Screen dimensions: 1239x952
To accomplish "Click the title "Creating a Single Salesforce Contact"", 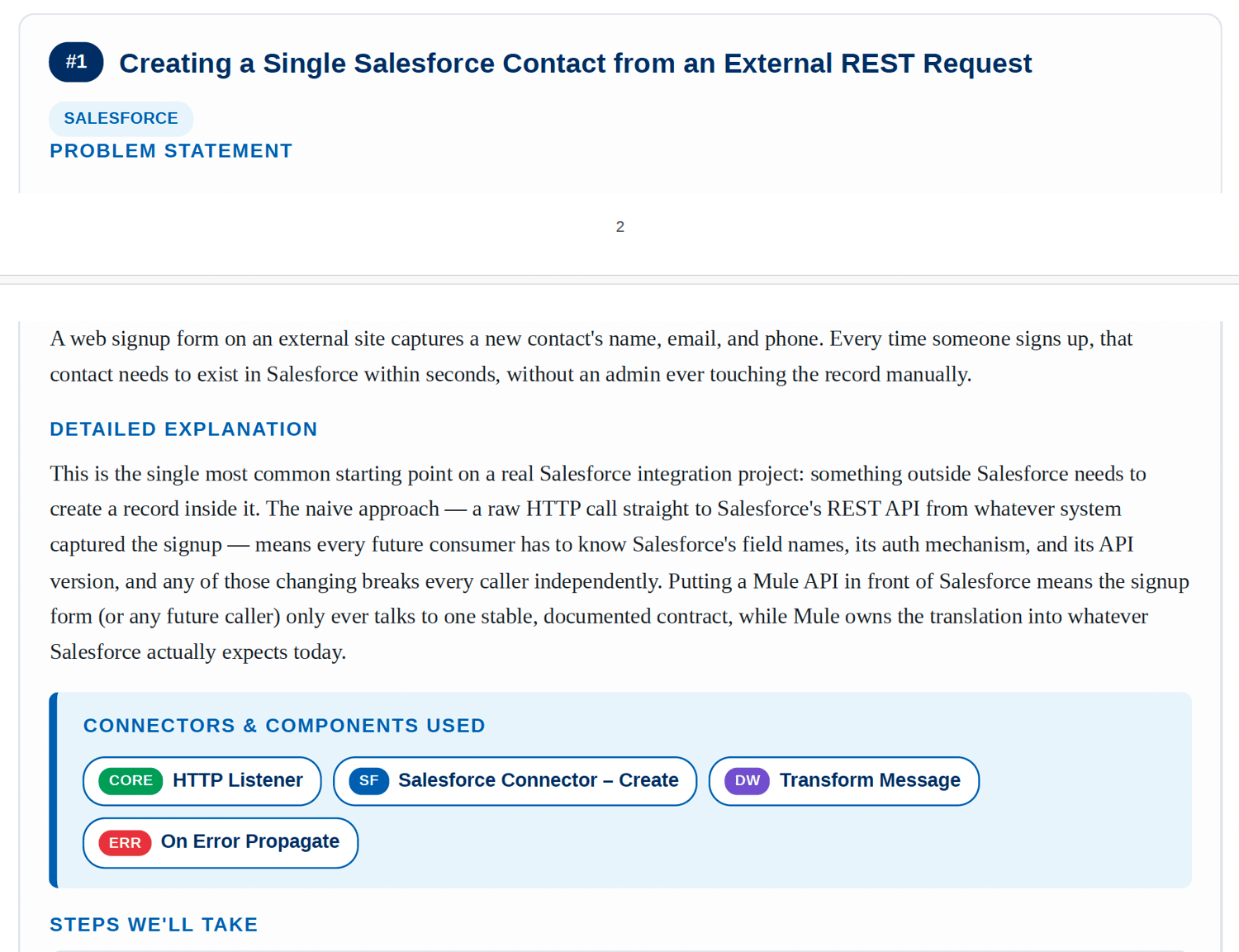I will (x=576, y=63).
